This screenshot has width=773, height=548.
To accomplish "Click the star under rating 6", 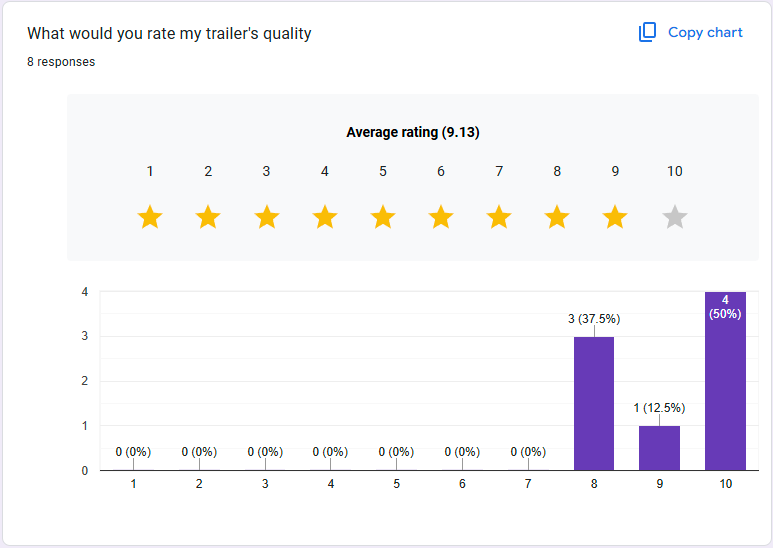I will pos(441,217).
